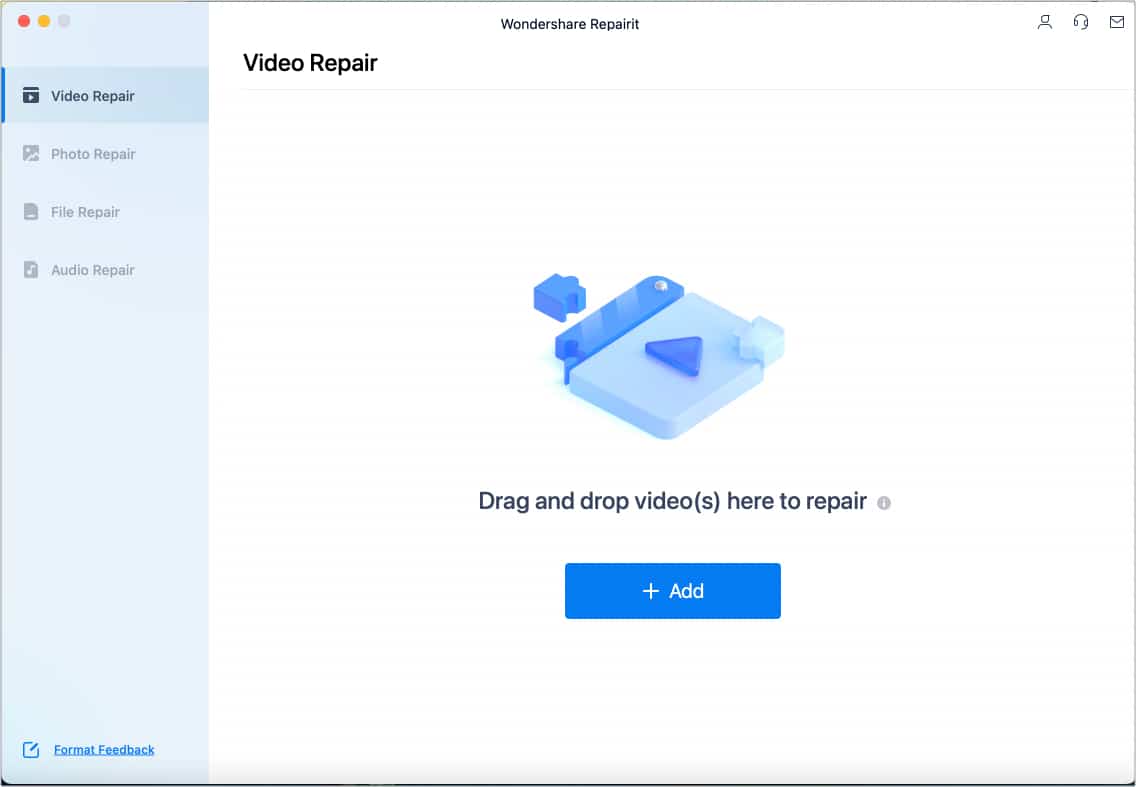Click the Audio Repair music icon
The height and width of the screenshot is (787, 1136).
point(30,269)
